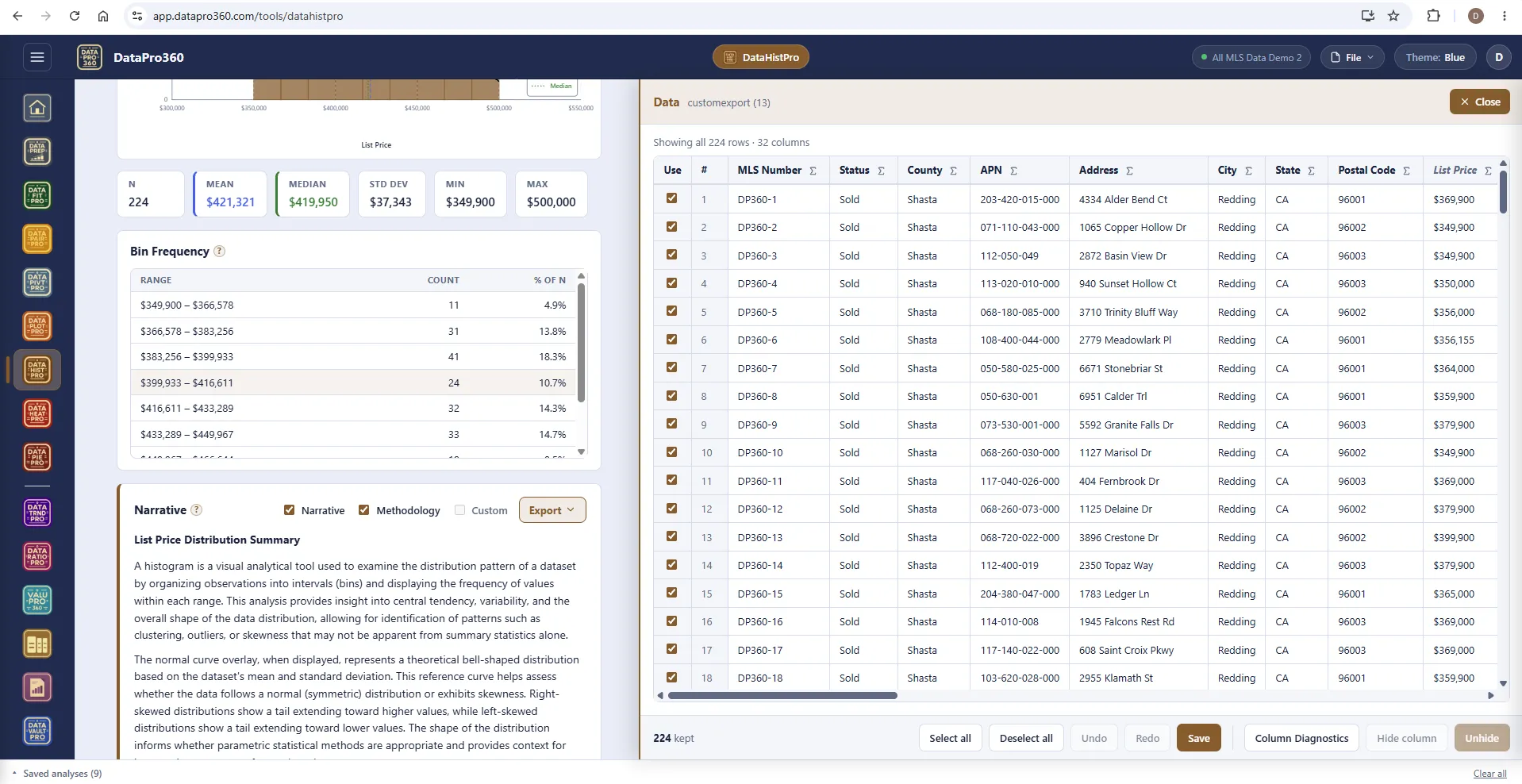Open the Data Pivt Pro tool
The height and width of the screenshot is (784, 1522).
(x=37, y=282)
